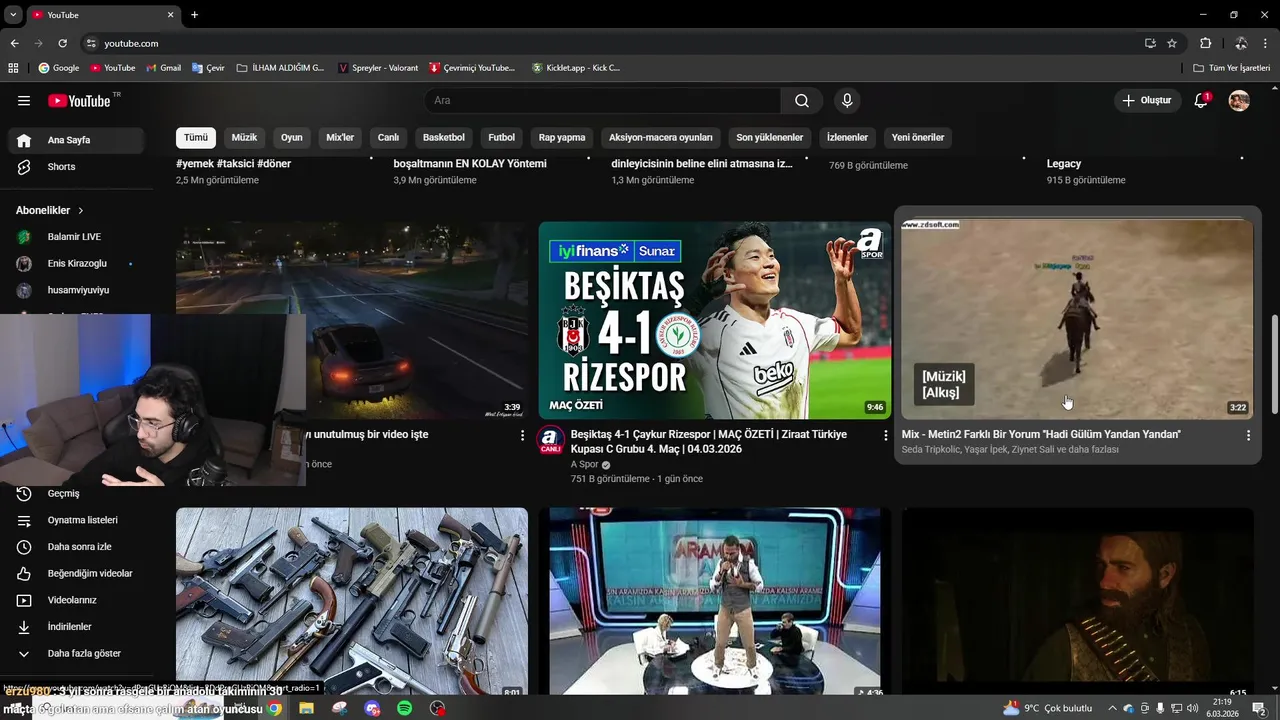Open Beşiktaş 4-1 Çaykur Rizespor video title

click(709, 441)
